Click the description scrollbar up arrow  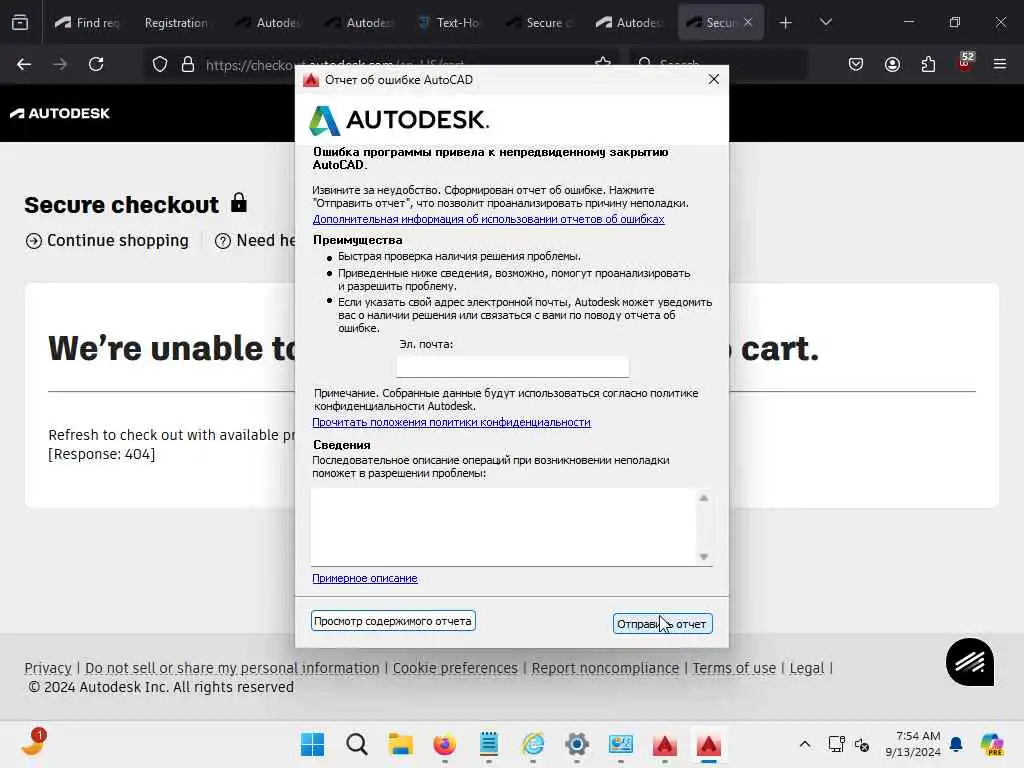(704, 498)
